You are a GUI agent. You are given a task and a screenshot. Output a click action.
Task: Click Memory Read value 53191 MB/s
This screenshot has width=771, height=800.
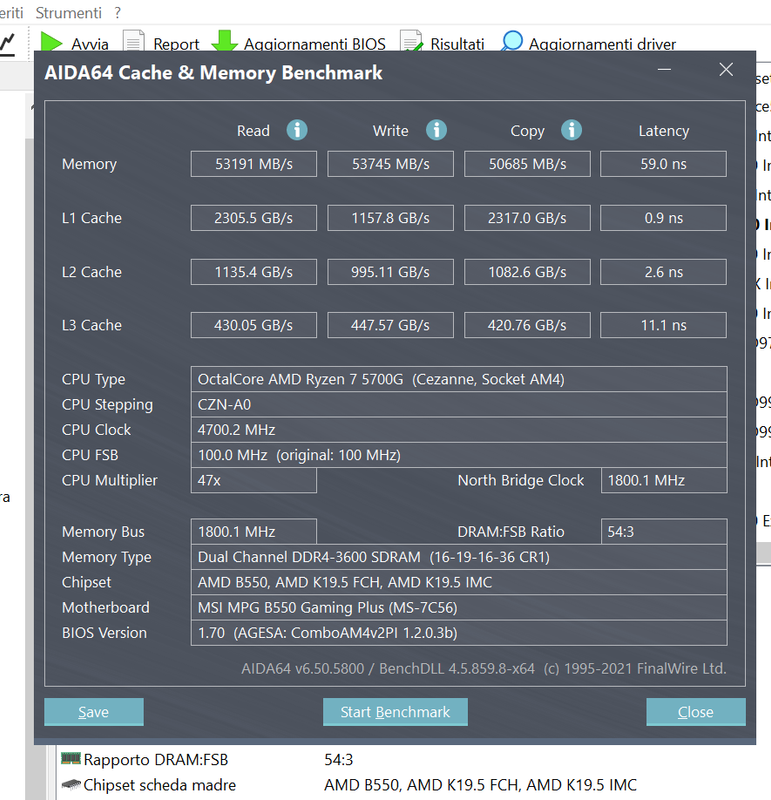coord(254,164)
